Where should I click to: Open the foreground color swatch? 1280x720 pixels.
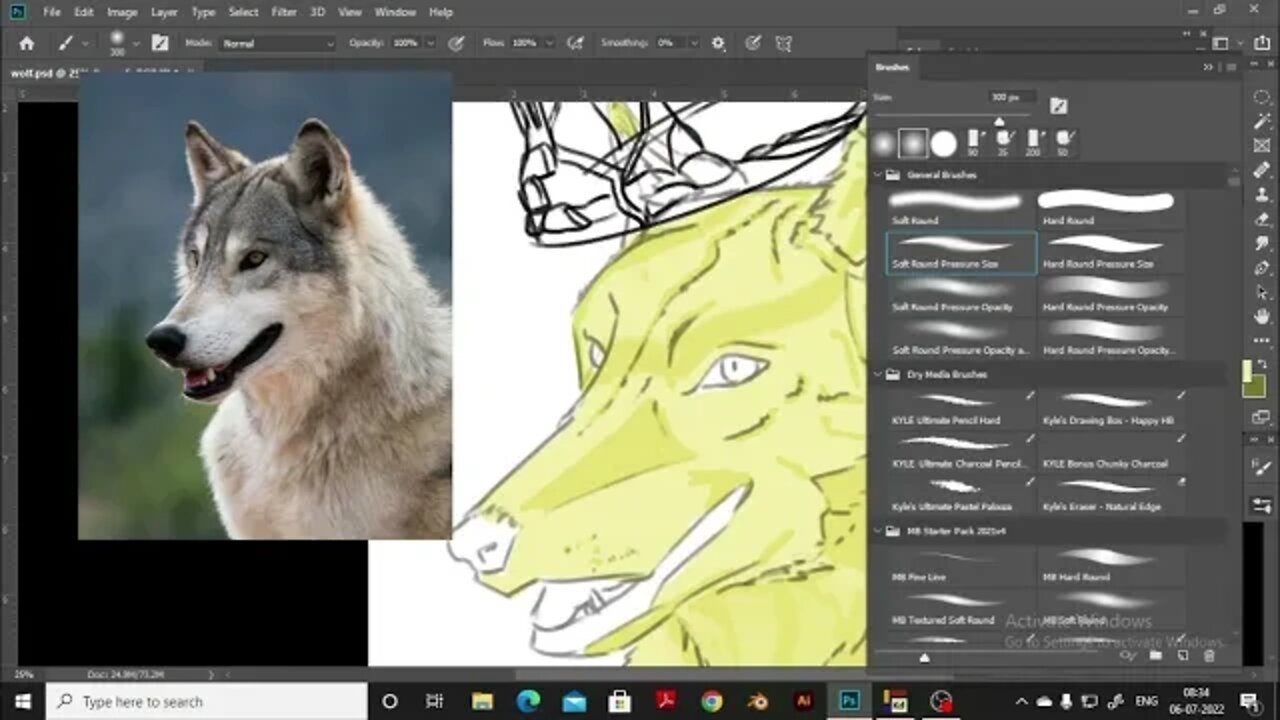[1248, 372]
